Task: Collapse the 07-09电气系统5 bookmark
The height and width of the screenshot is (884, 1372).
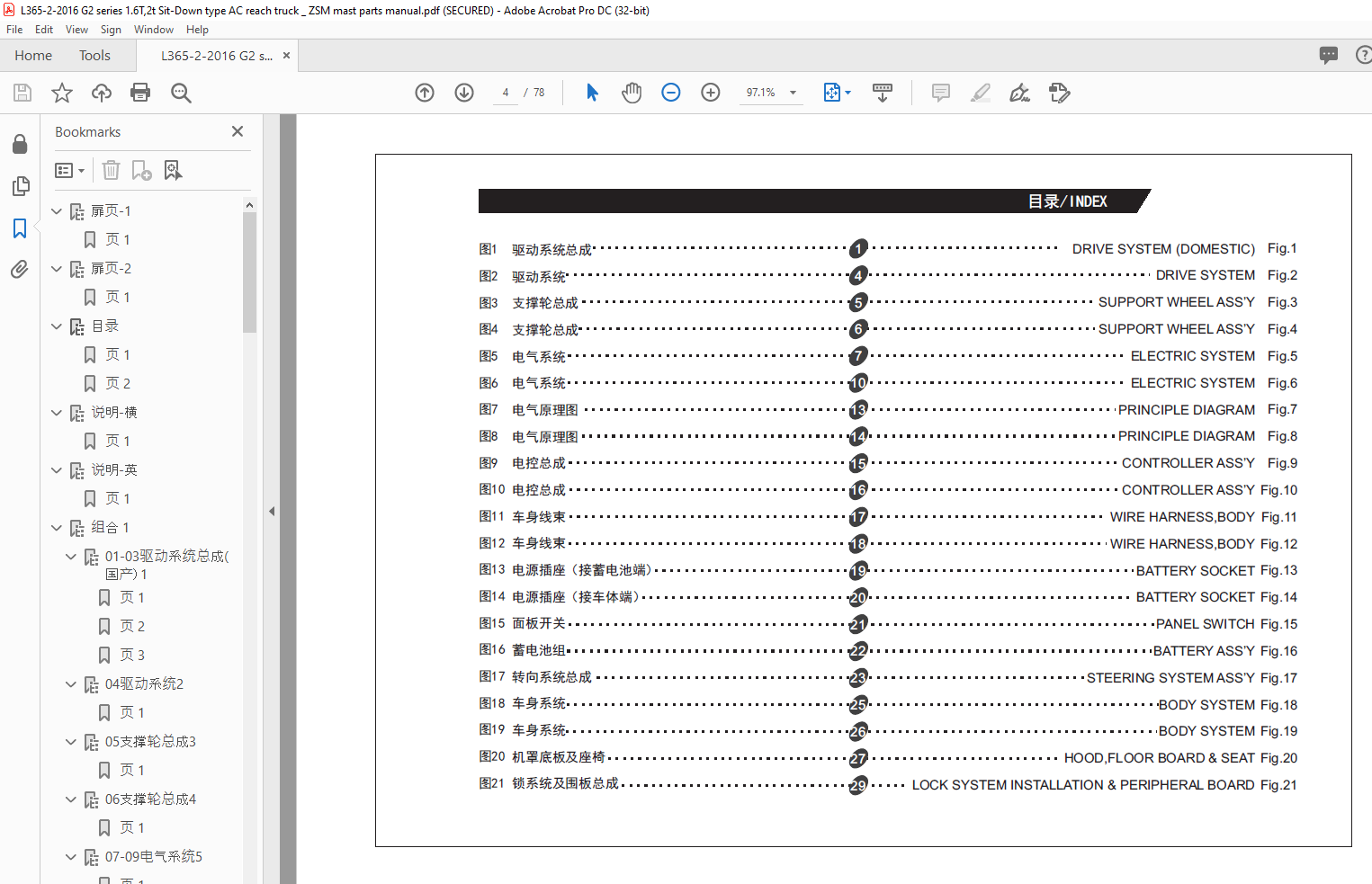Action: (x=71, y=857)
